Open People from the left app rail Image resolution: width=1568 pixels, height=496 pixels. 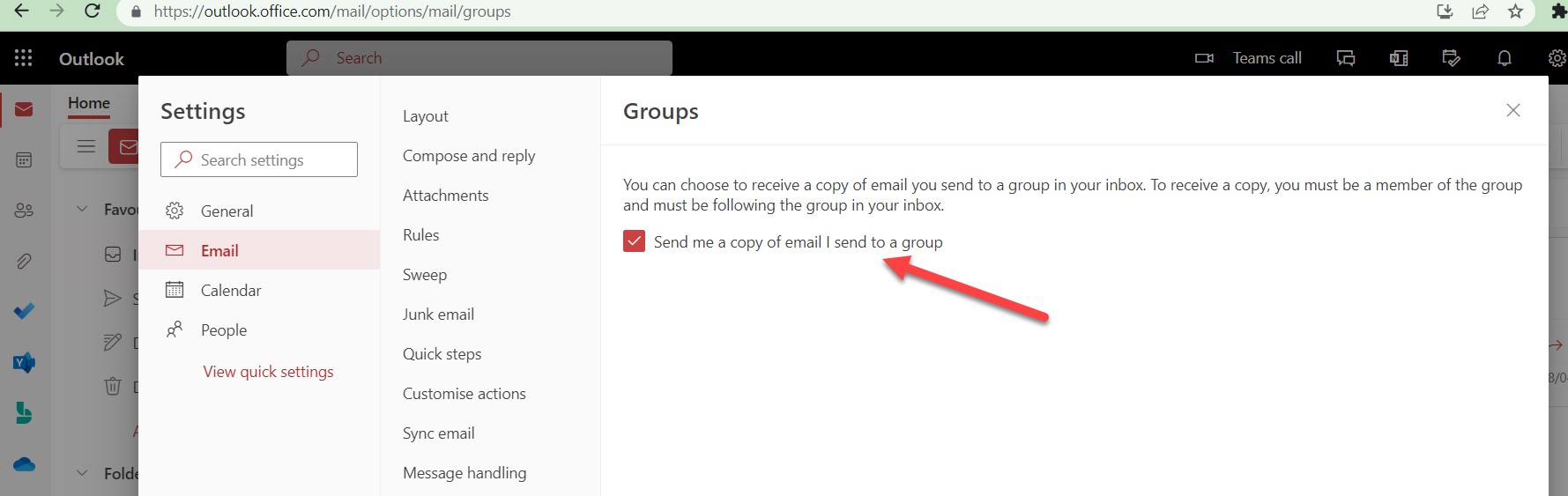tap(24, 211)
